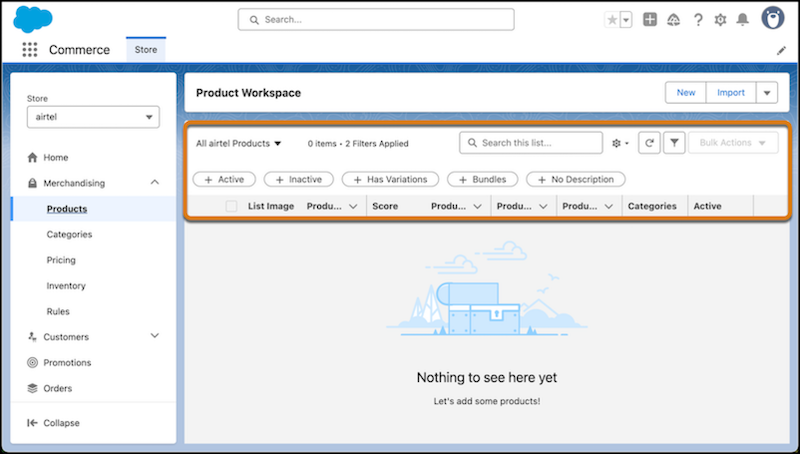Open the Help question mark icon

[x=697, y=20]
